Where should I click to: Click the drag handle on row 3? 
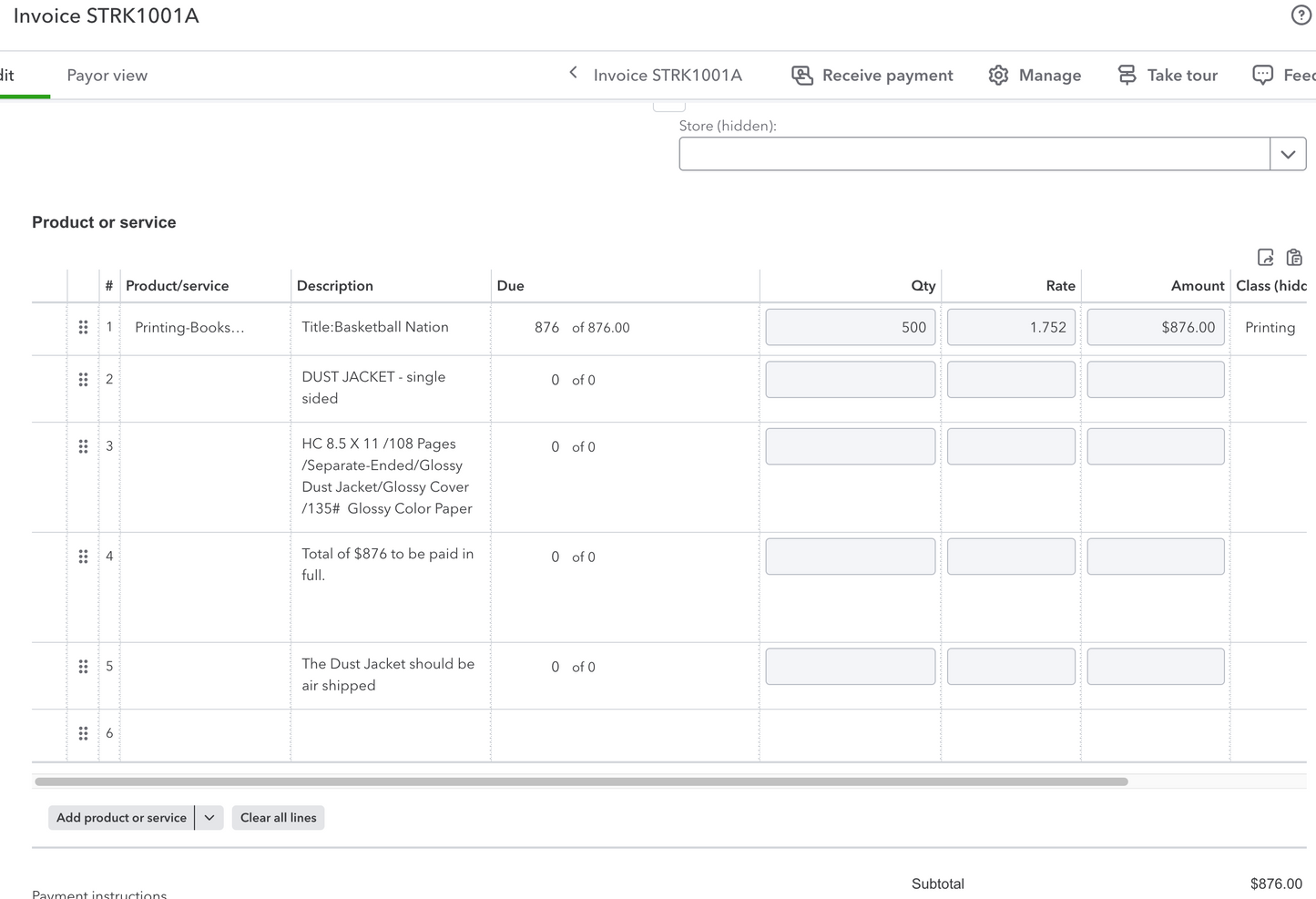pyautogui.click(x=83, y=446)
